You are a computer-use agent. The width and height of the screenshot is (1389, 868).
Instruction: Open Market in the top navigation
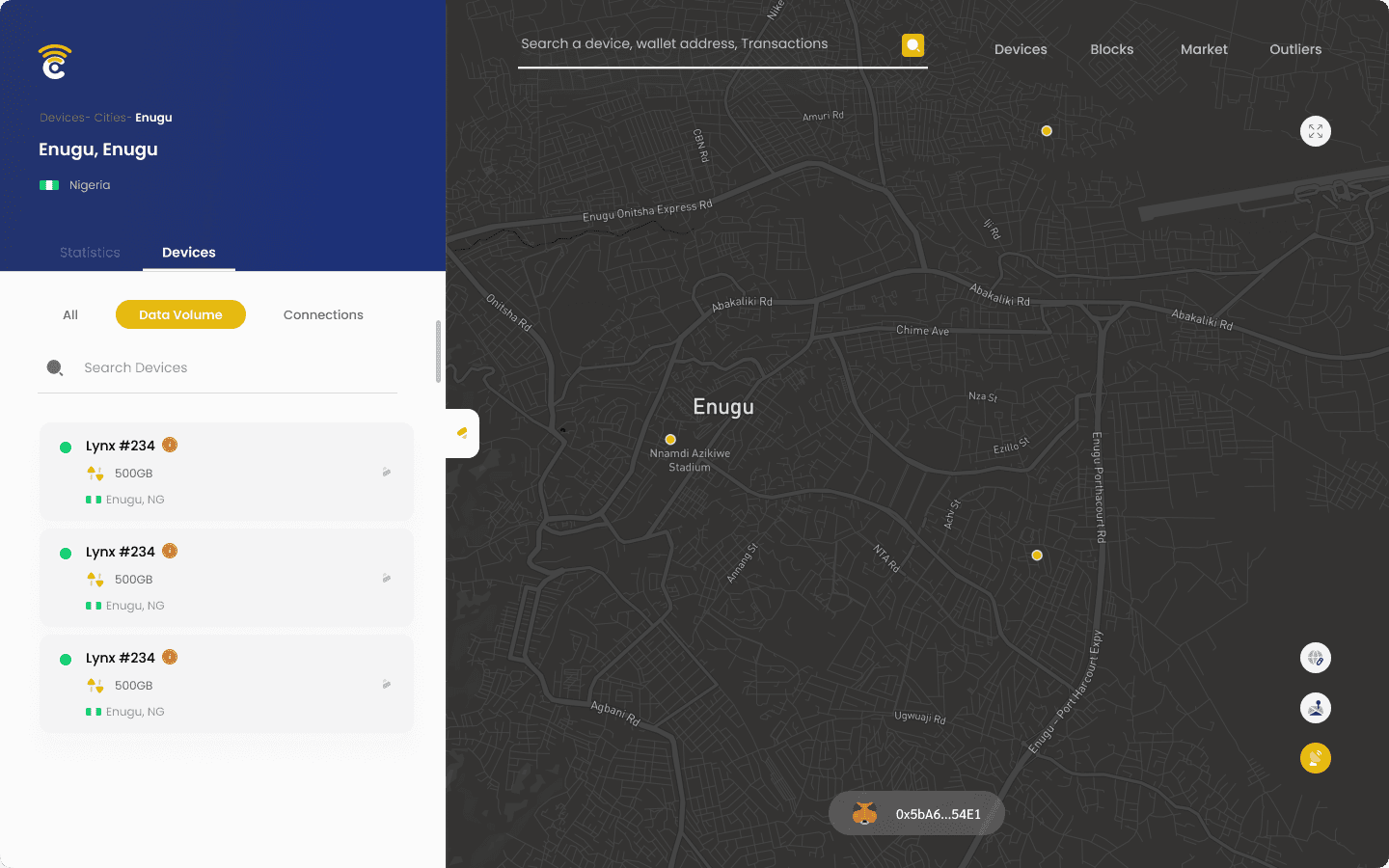pos(1204,49)
